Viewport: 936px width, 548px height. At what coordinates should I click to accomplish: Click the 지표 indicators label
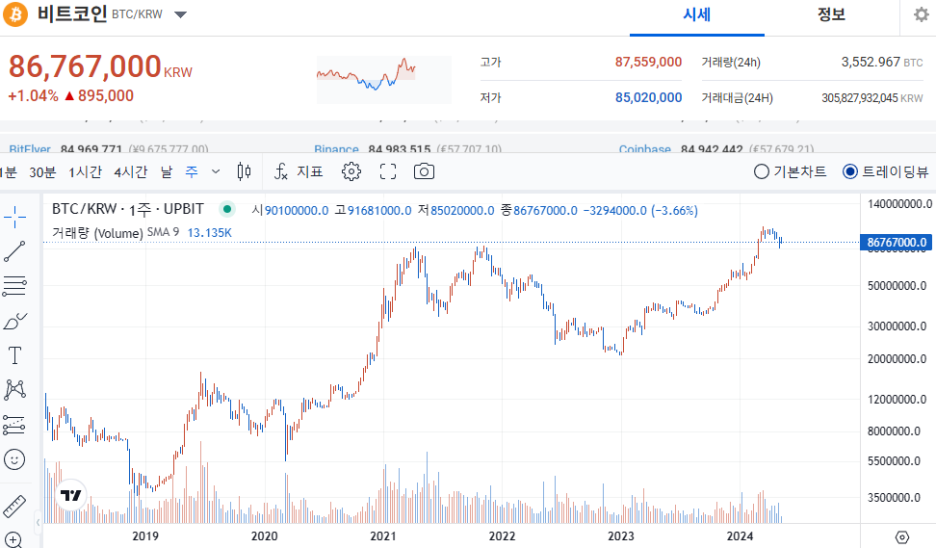[310, 172]
